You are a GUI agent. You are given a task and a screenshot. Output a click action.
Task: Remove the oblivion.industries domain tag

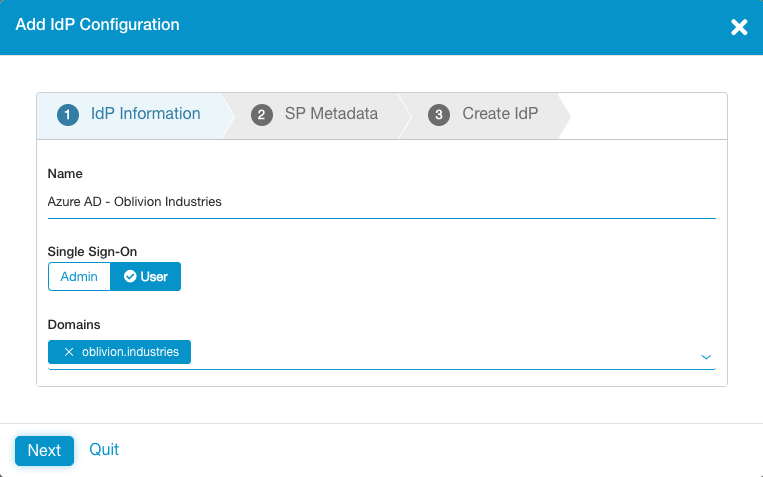pyautogui.click(x=69, y=352)
